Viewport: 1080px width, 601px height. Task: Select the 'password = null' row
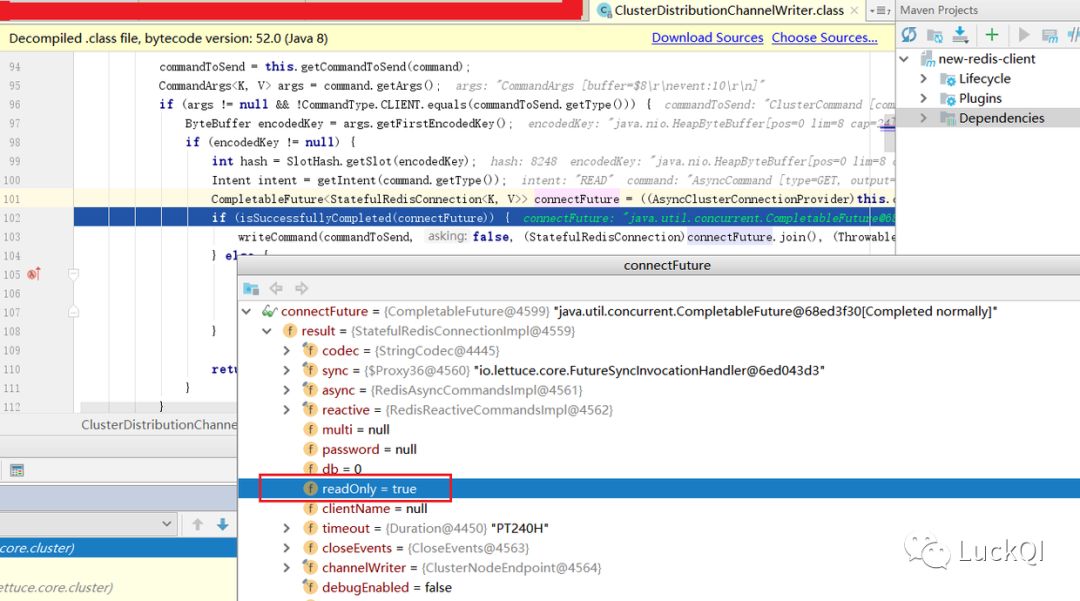pyautogui.click(x=658, y=450)
